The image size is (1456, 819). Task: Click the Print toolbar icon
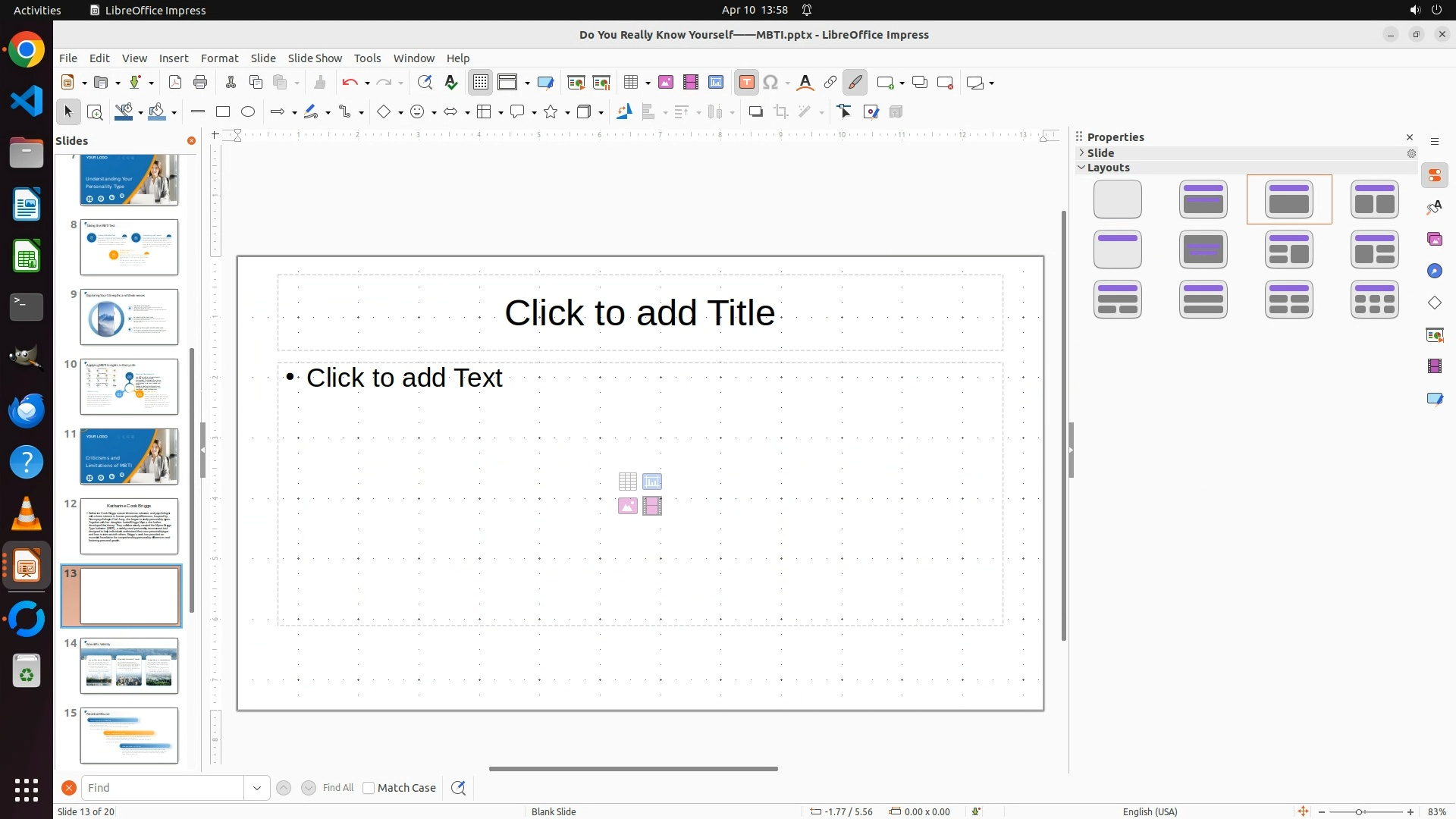(200, 83)
